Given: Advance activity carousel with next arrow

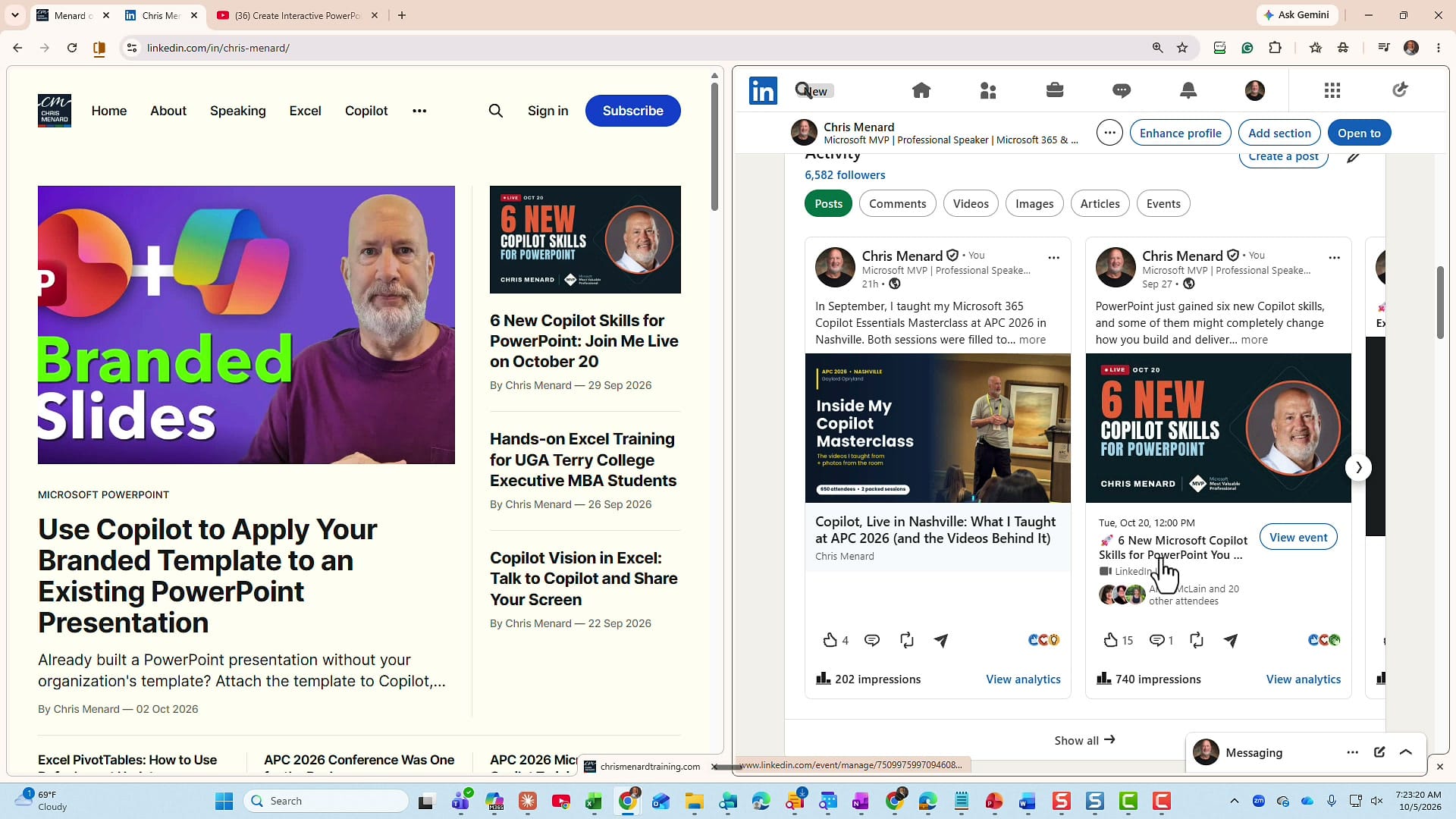Looking at the screenshot, I should [x=1358, y=468].
